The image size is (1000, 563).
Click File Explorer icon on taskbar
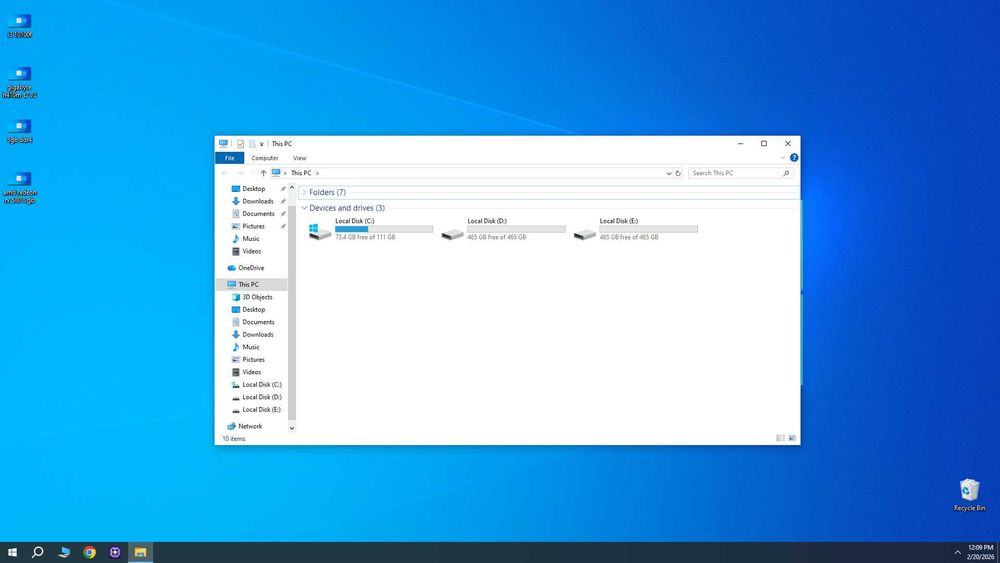pos(140,552)
